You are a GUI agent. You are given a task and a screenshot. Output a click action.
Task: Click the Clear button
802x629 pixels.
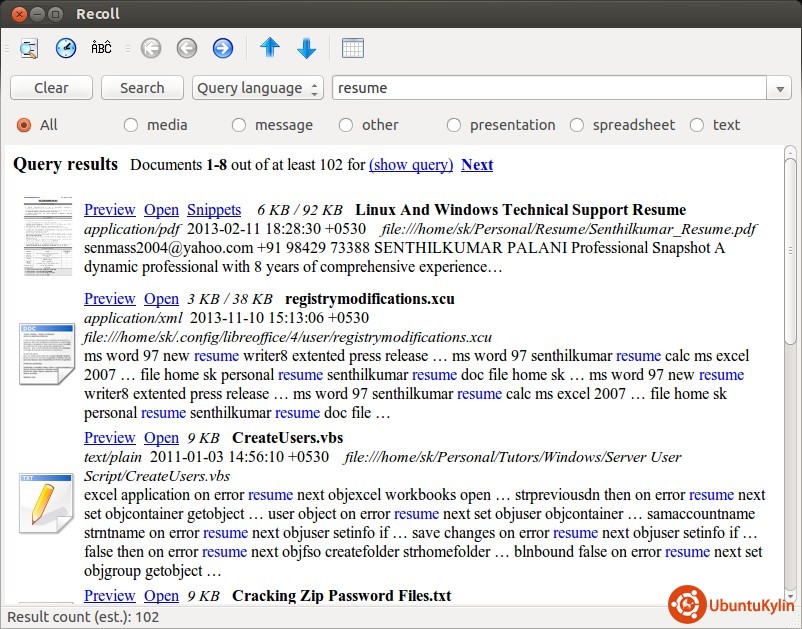(51, 88)
